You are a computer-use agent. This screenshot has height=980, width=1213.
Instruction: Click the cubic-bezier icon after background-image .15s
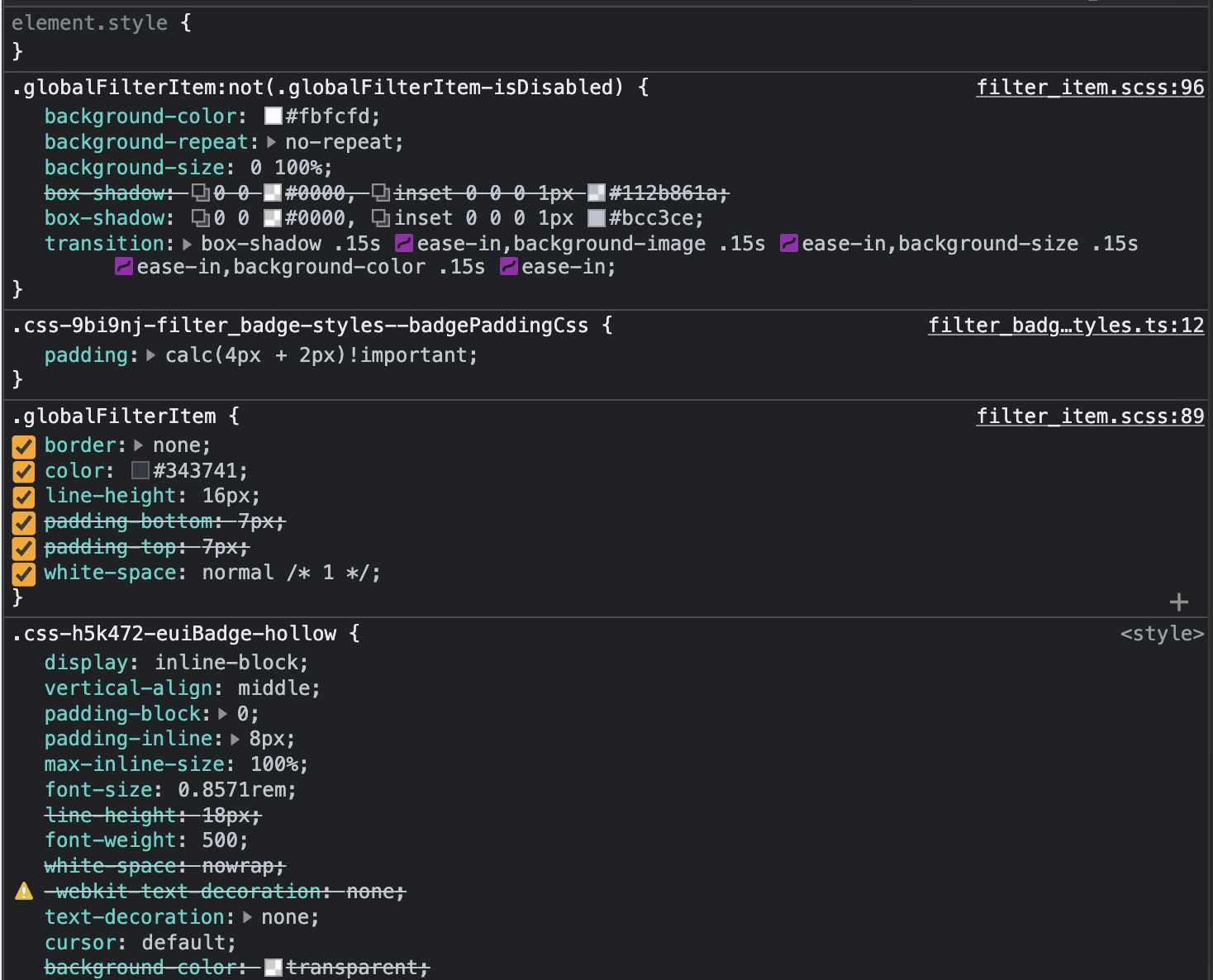click(x=788, y=244)
